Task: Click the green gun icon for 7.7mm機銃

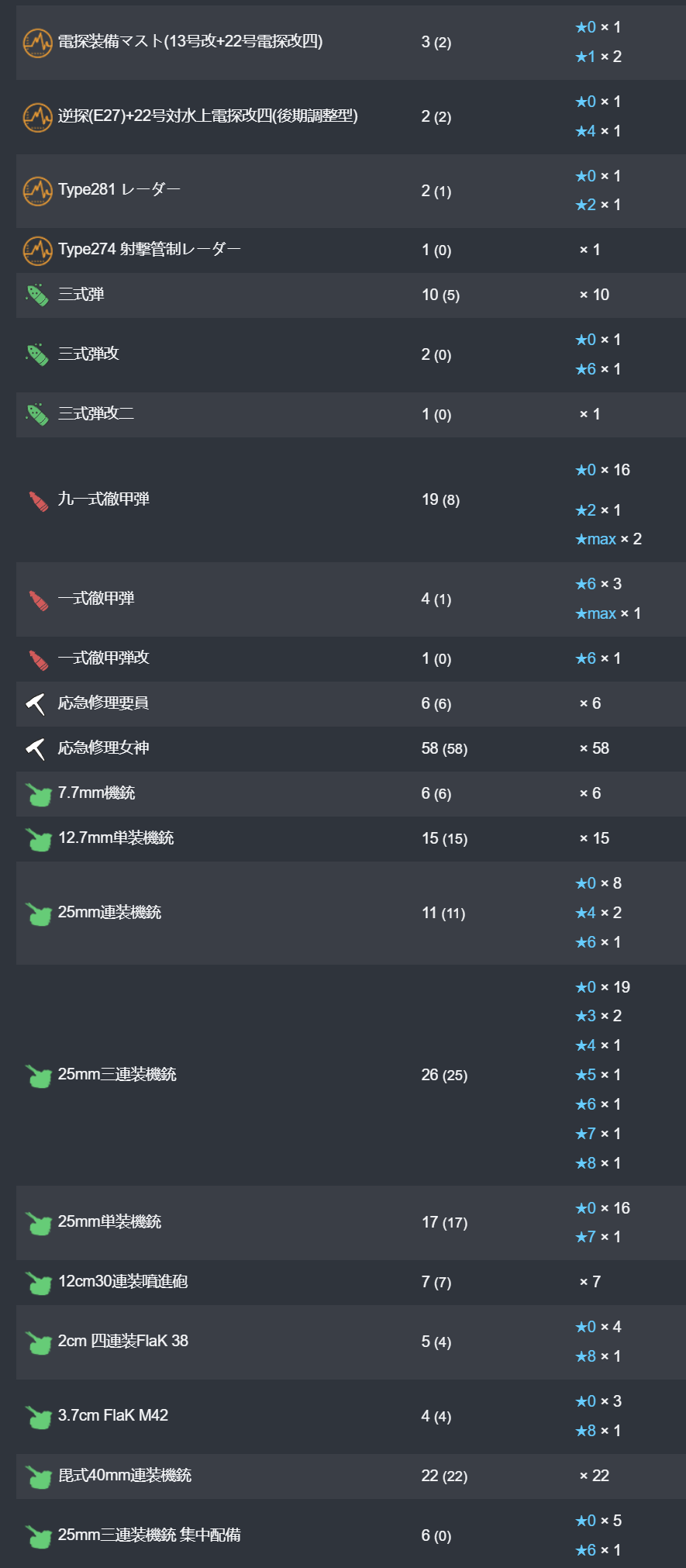Action: [x=38, y=794]
